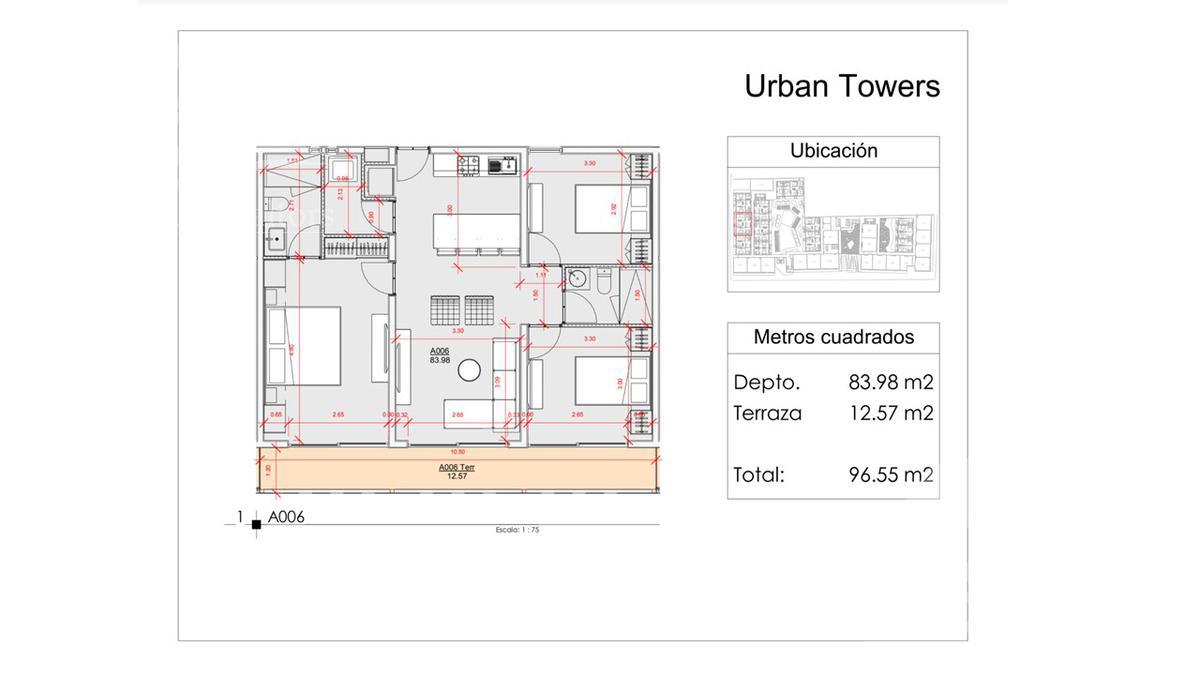Click the Ubicación header label
This screenshot has height=675, width=1200.
[x=833, y=151]
